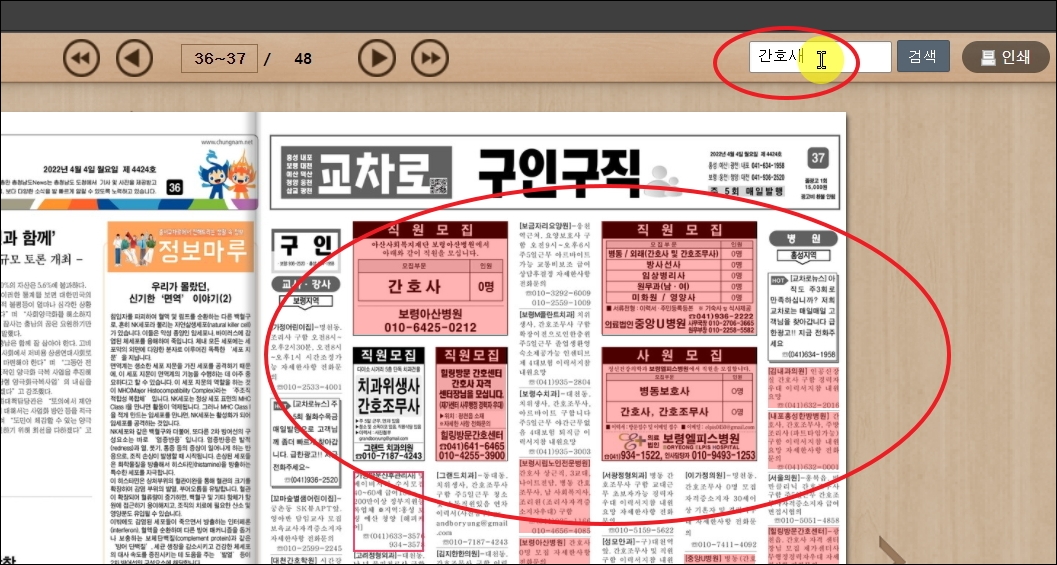Click the 병동보호사 row in the job table

pyautogui.click(x=679, y=390)
